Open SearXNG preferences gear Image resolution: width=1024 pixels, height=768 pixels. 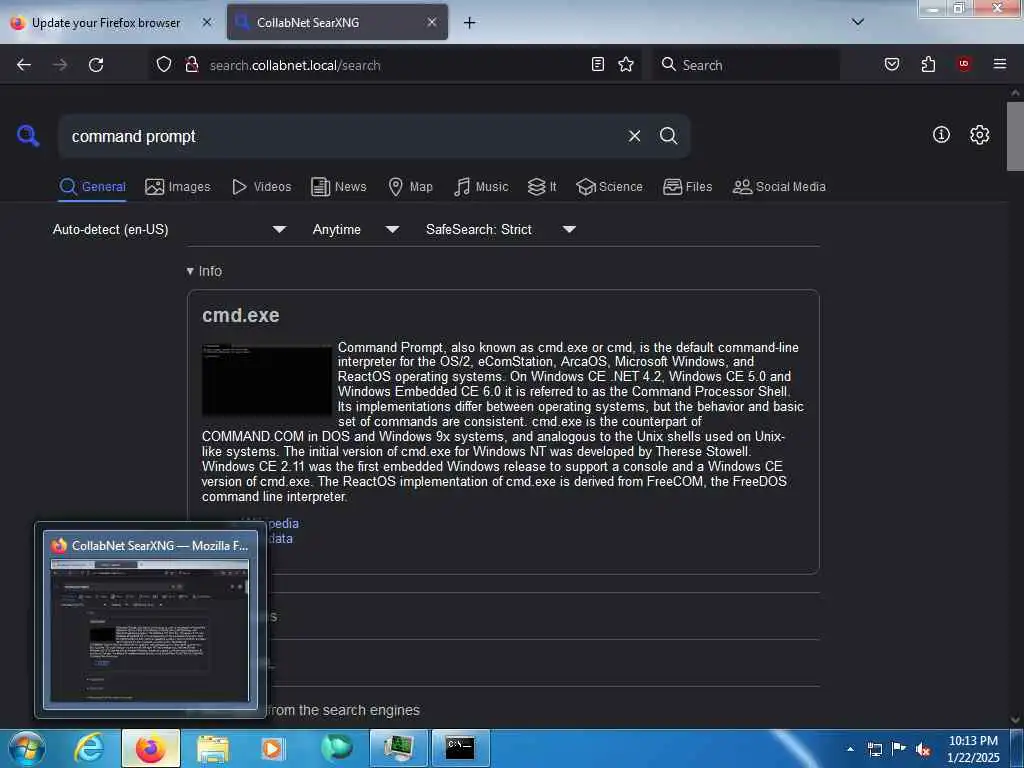pyautogui.click(x=980, y=135)
